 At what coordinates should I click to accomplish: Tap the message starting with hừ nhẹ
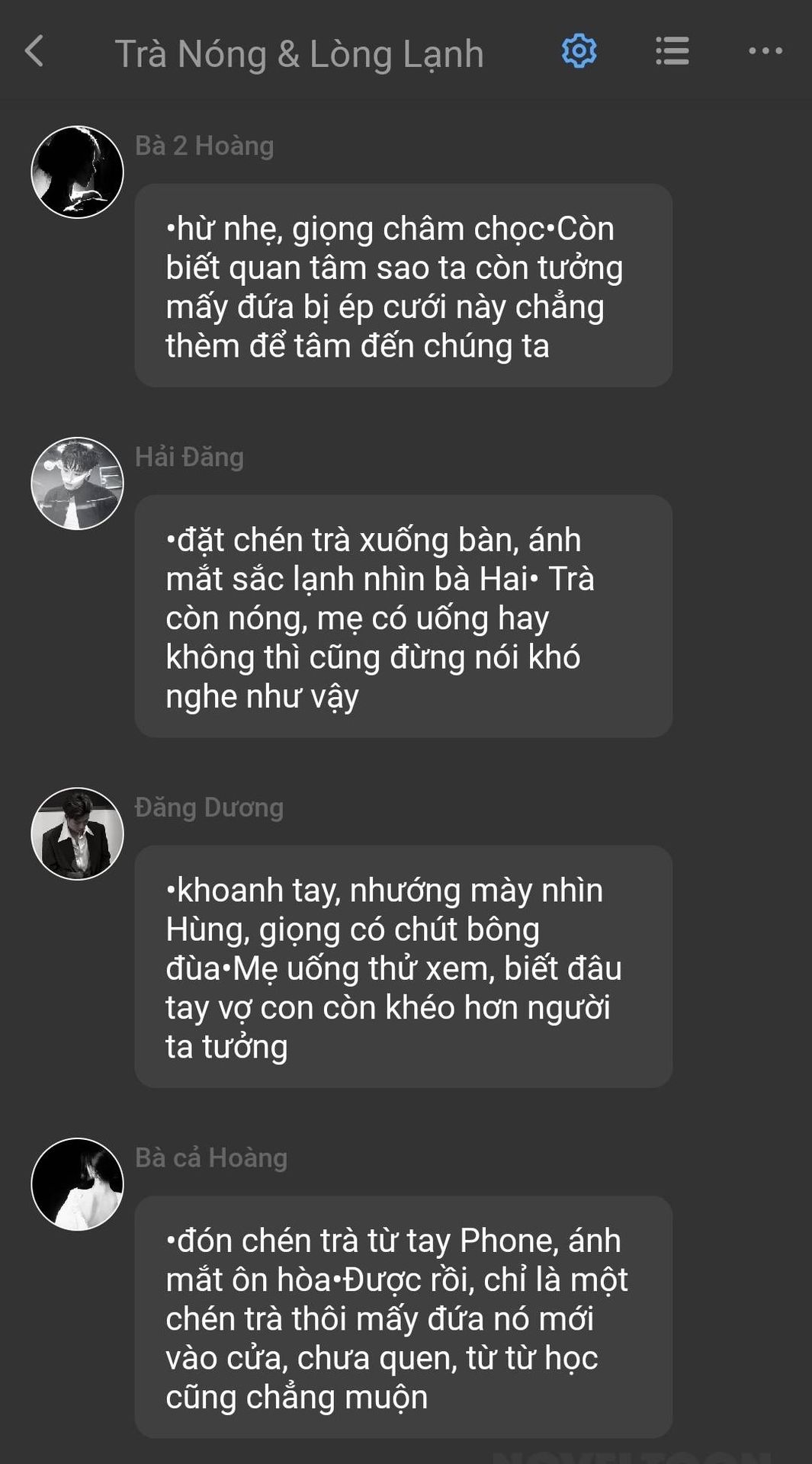click(x=403, y=285)
